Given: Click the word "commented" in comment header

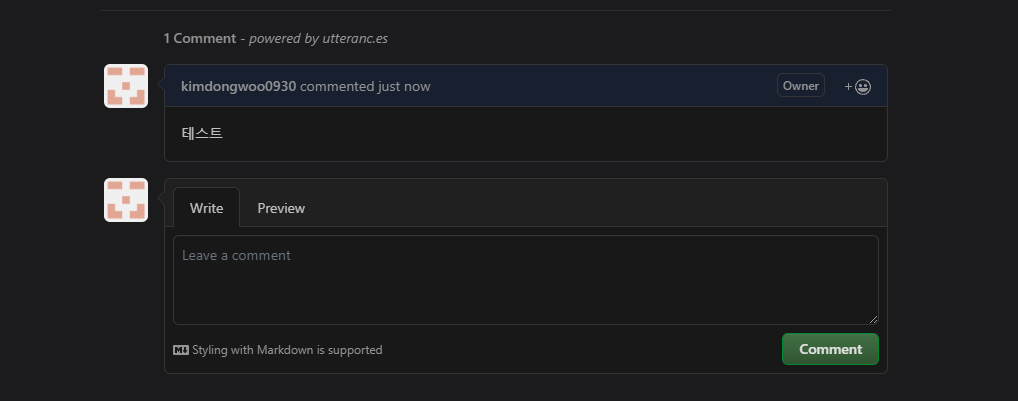Looking at the screenshot, I should pyautogui.click(x=337, y=86).
